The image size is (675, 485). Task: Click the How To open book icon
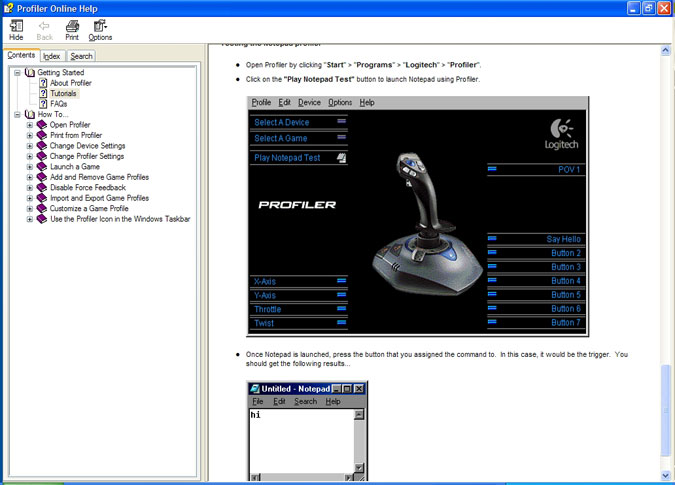[30, 114]
